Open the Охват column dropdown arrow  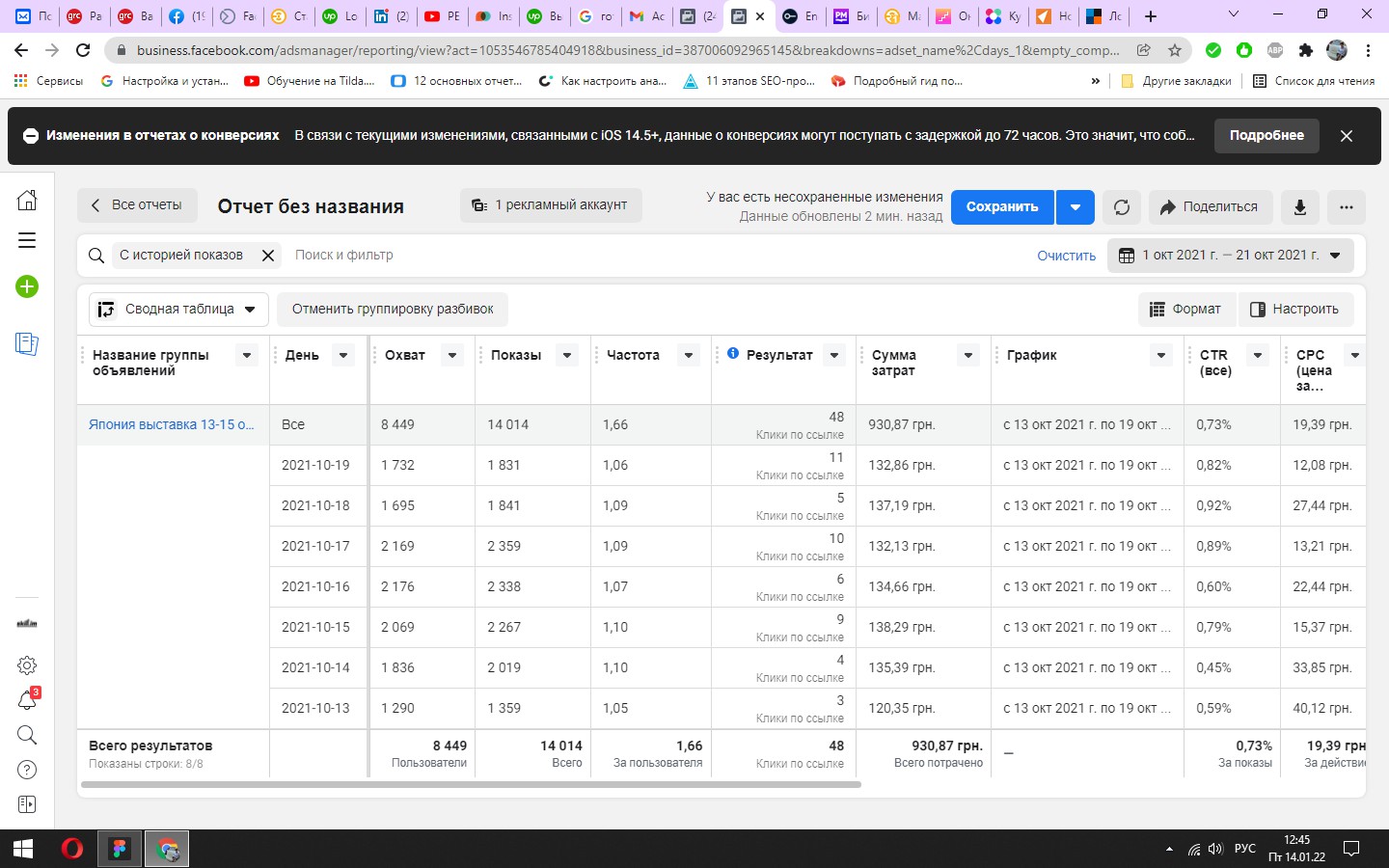pos(451,355)
